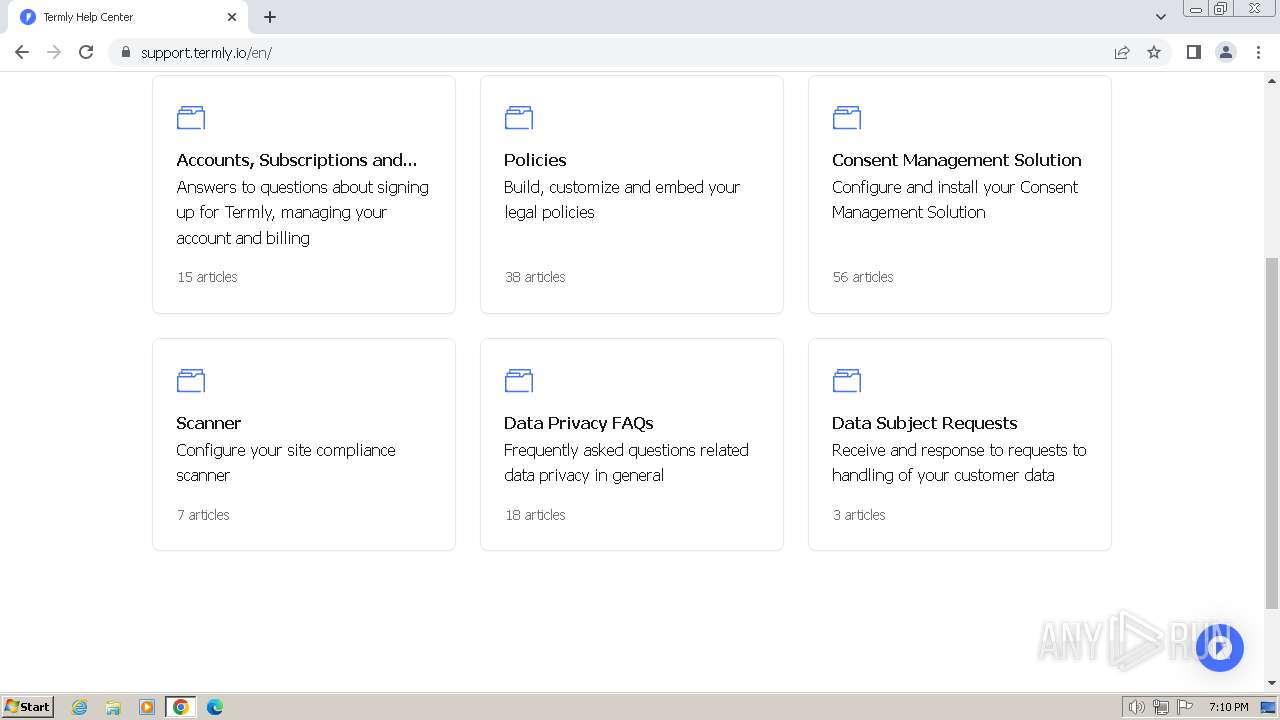Open the Windows Start menu
The height and width of the screenshot is (720, 1280).
point(28,707)
